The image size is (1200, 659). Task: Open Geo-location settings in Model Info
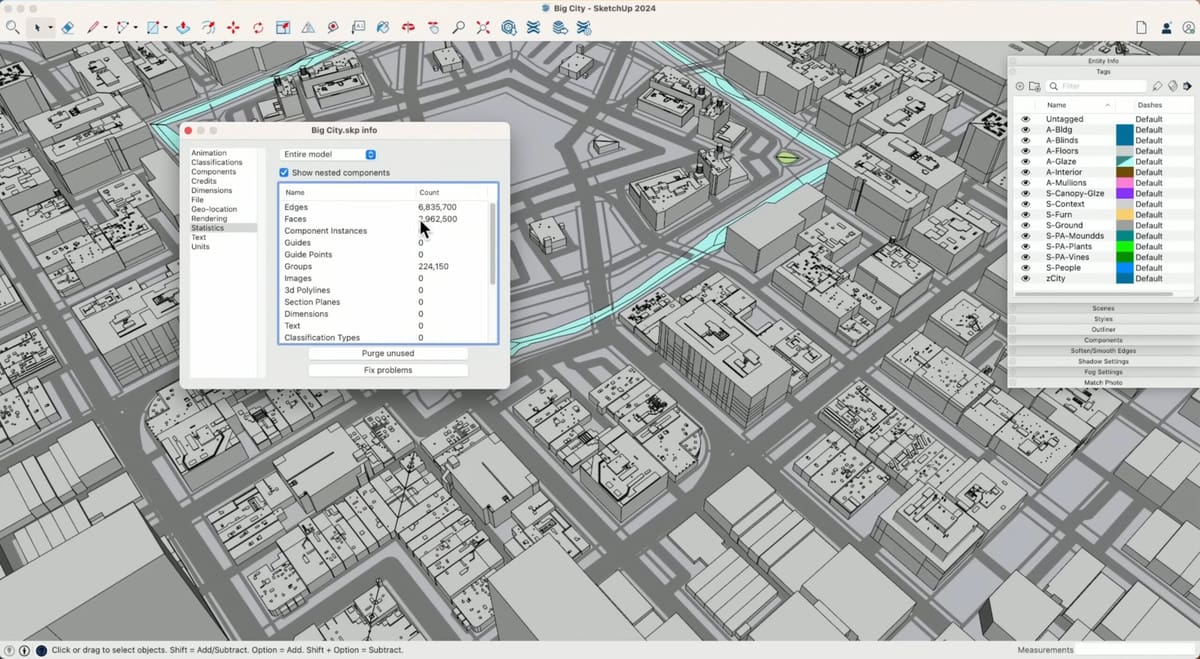pyautogui.click(x=214, y=209)
